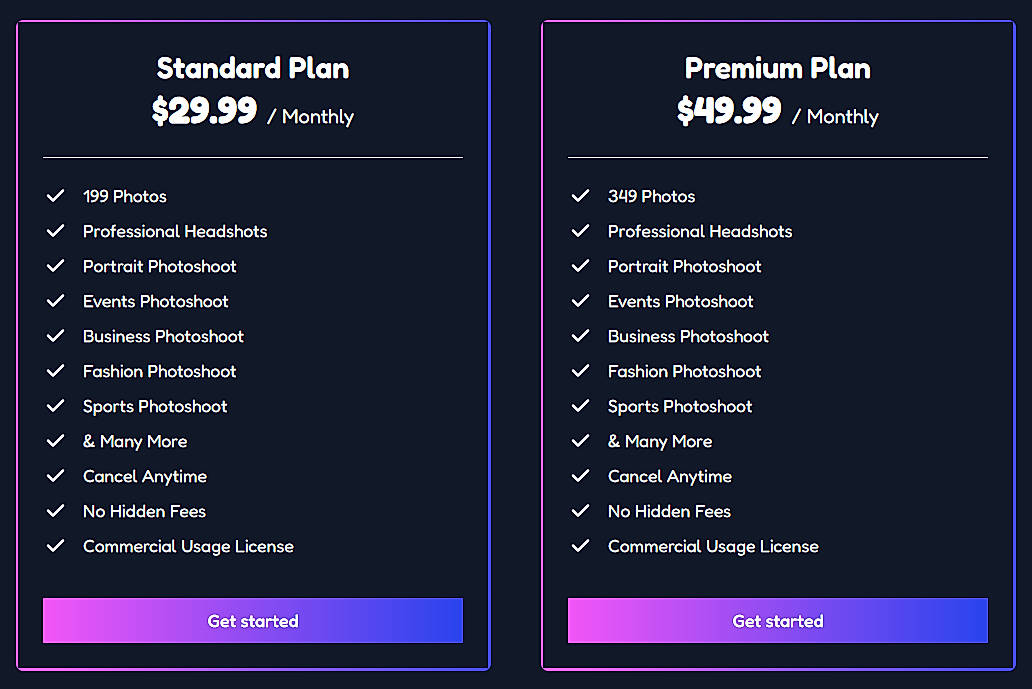Screen dimensions: 1032x689
Task: Click Standard plan '& Many More' text
Action: click(x=135, y=442)
